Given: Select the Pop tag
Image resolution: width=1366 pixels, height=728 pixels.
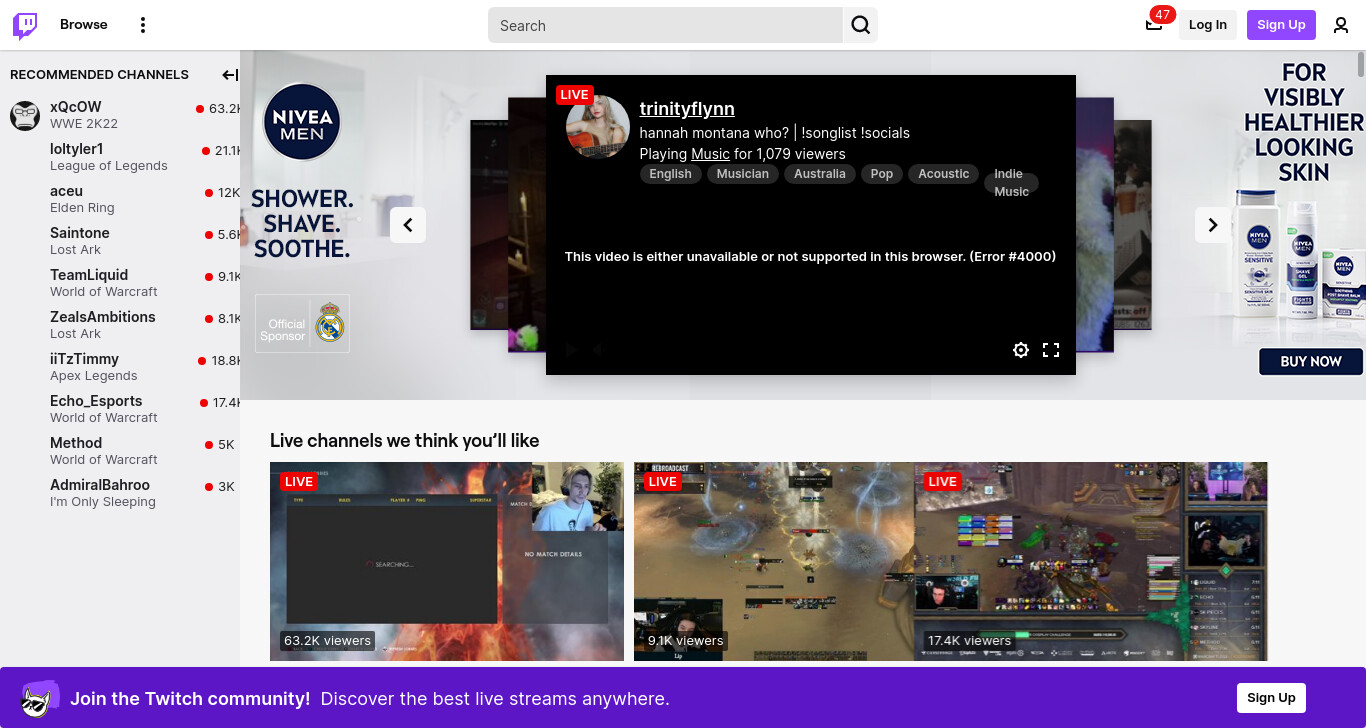Looking at the screenshot, I should click(x=882, y=174).
